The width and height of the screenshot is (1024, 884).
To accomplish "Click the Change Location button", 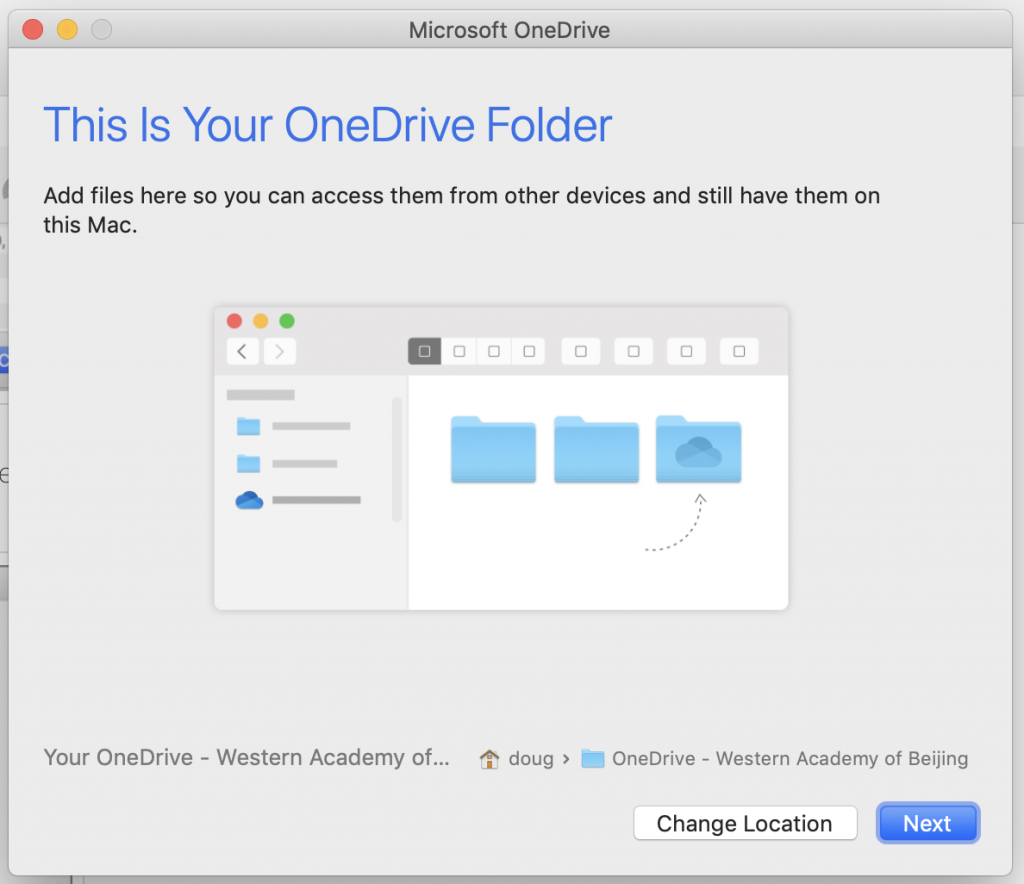I will pos(744,823).
